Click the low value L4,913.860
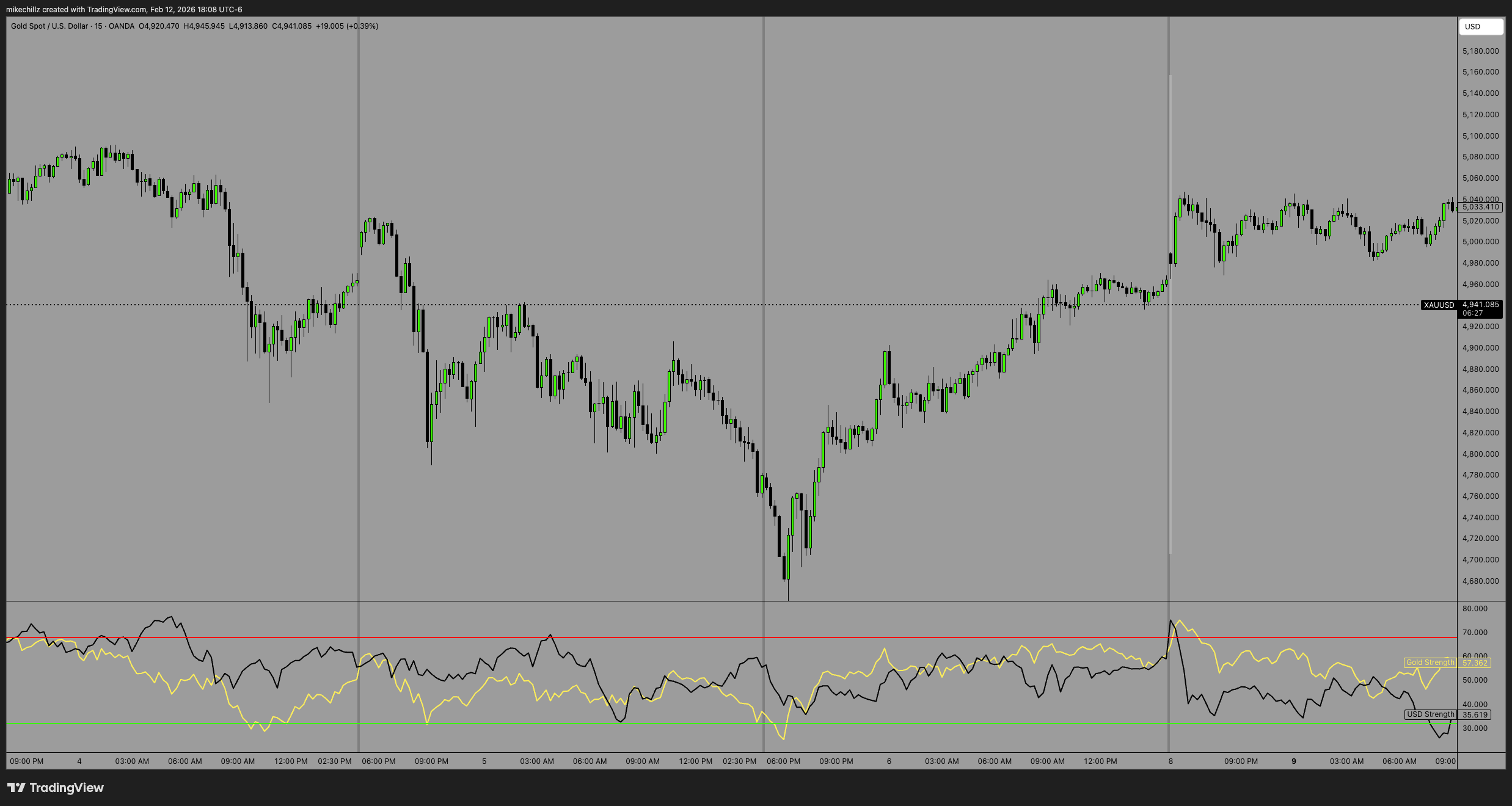Screen dimensions: 1512x806 click(x=248, y=26)
